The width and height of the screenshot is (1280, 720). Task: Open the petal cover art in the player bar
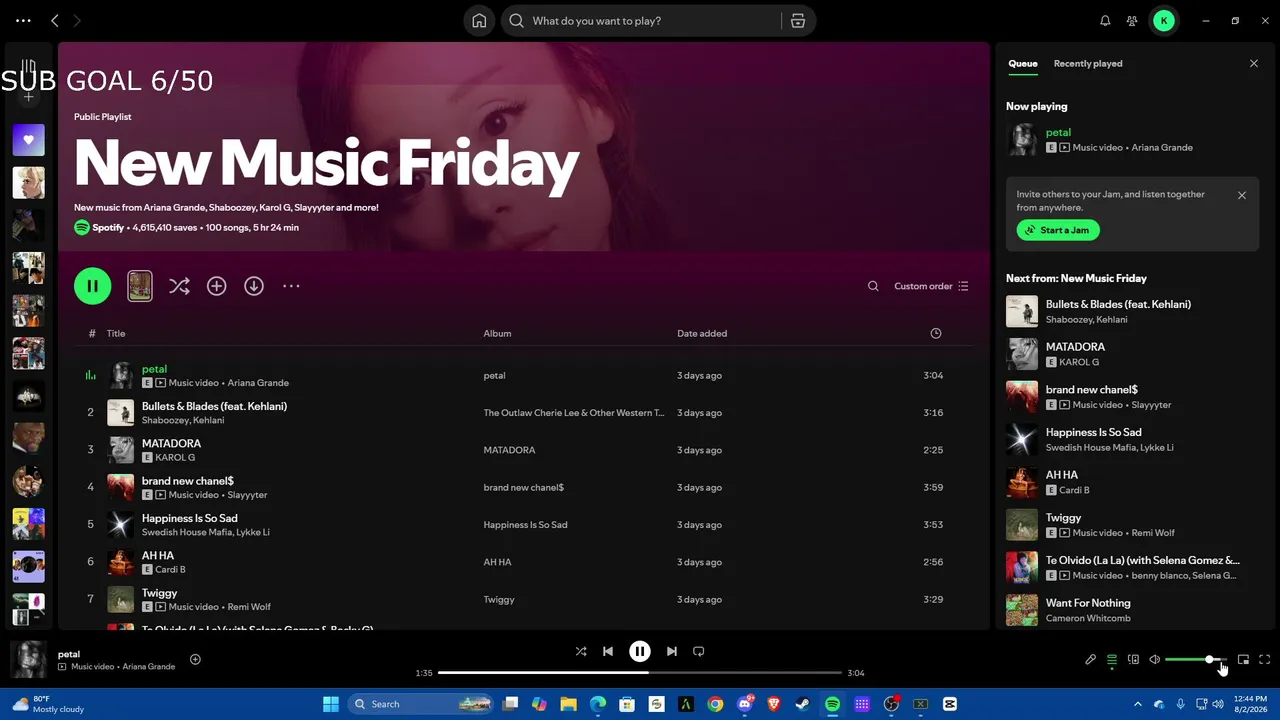click(28, 659)
